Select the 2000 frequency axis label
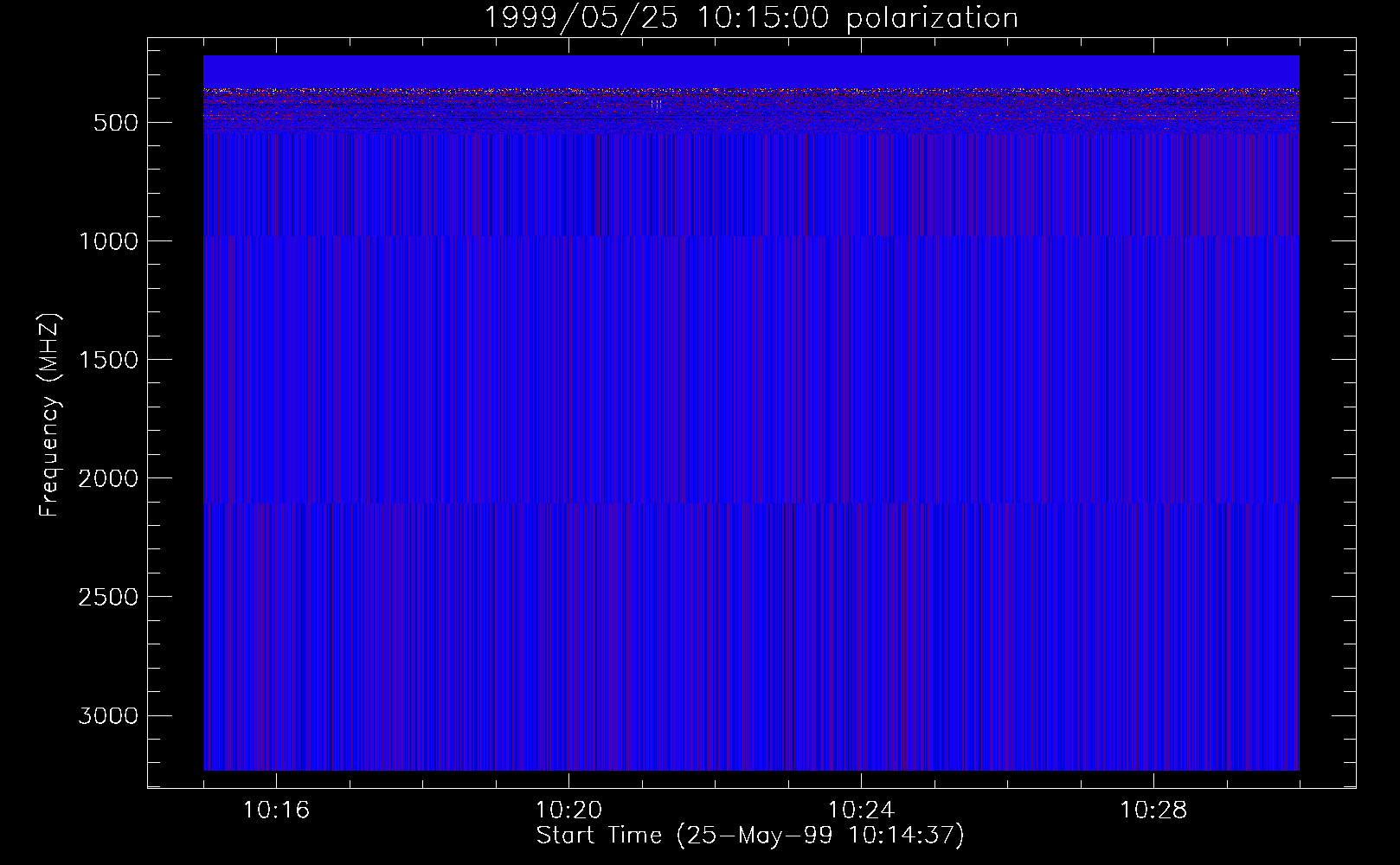This screenshot has width=1400, height=865. (108, 478)
